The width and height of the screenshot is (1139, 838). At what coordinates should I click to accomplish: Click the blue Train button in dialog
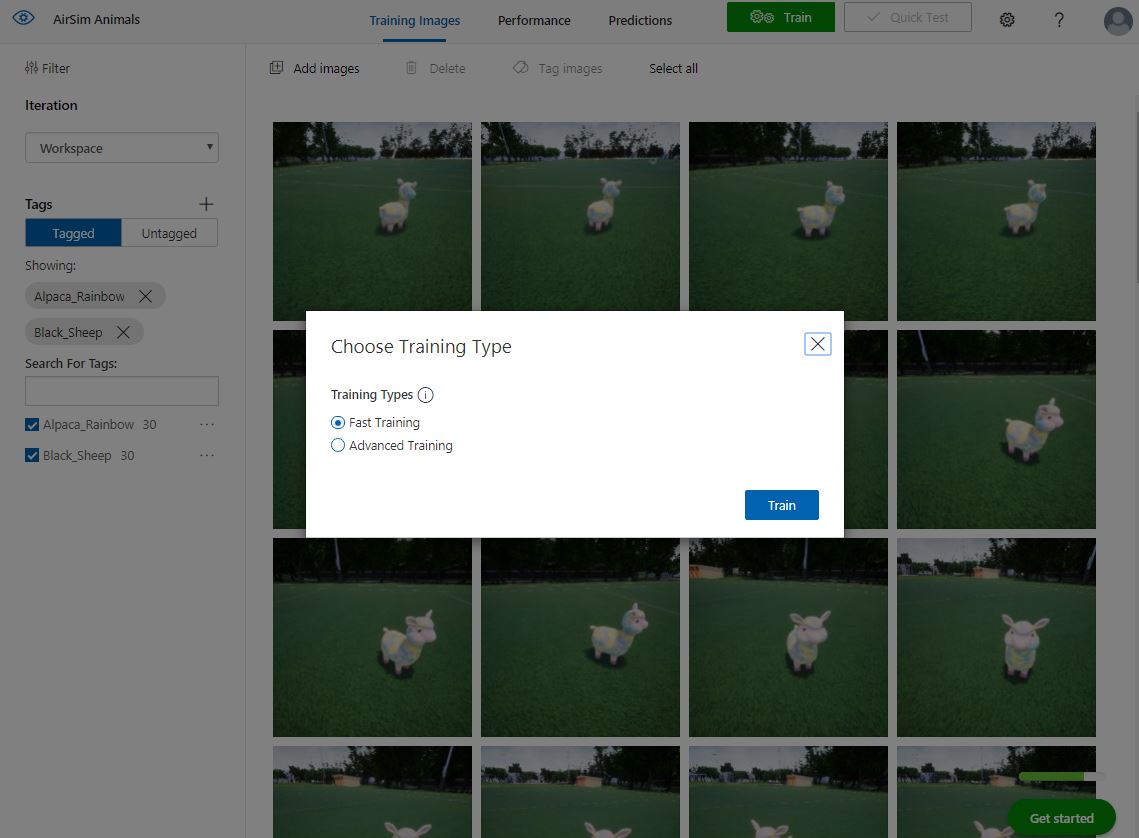[782, 505]
